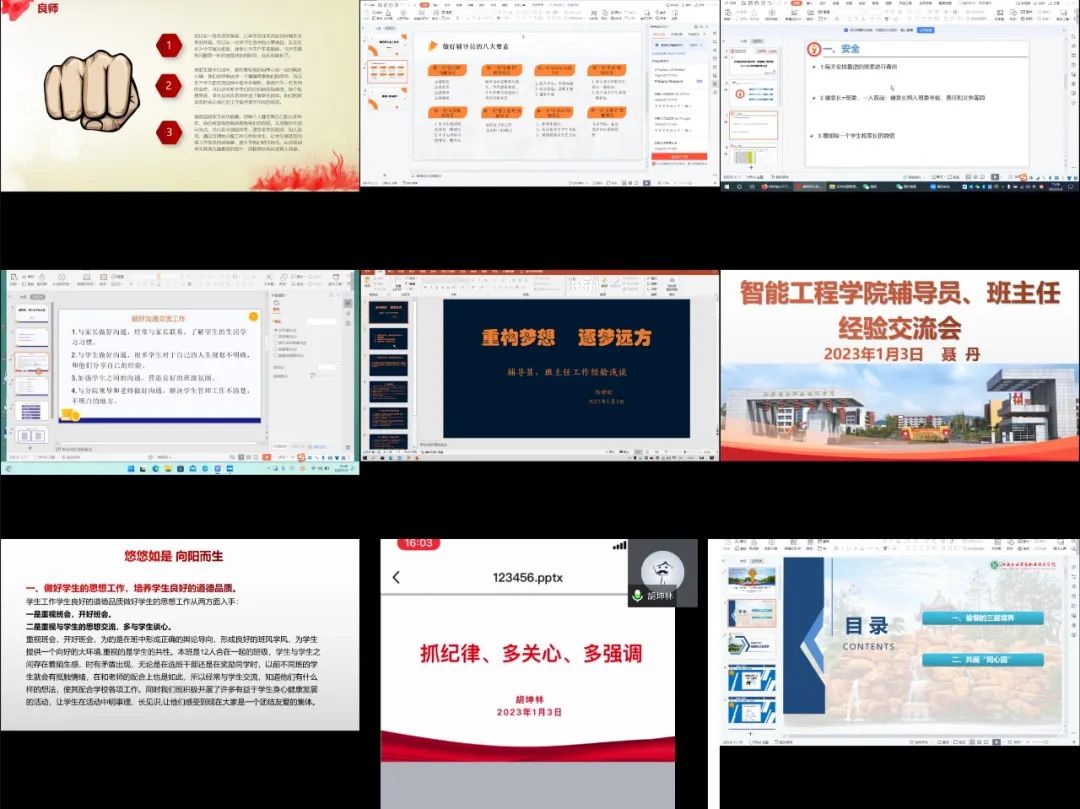
Task: Select dark title slide thumbnail in PowerPoint panel
Action: point(389,313)
